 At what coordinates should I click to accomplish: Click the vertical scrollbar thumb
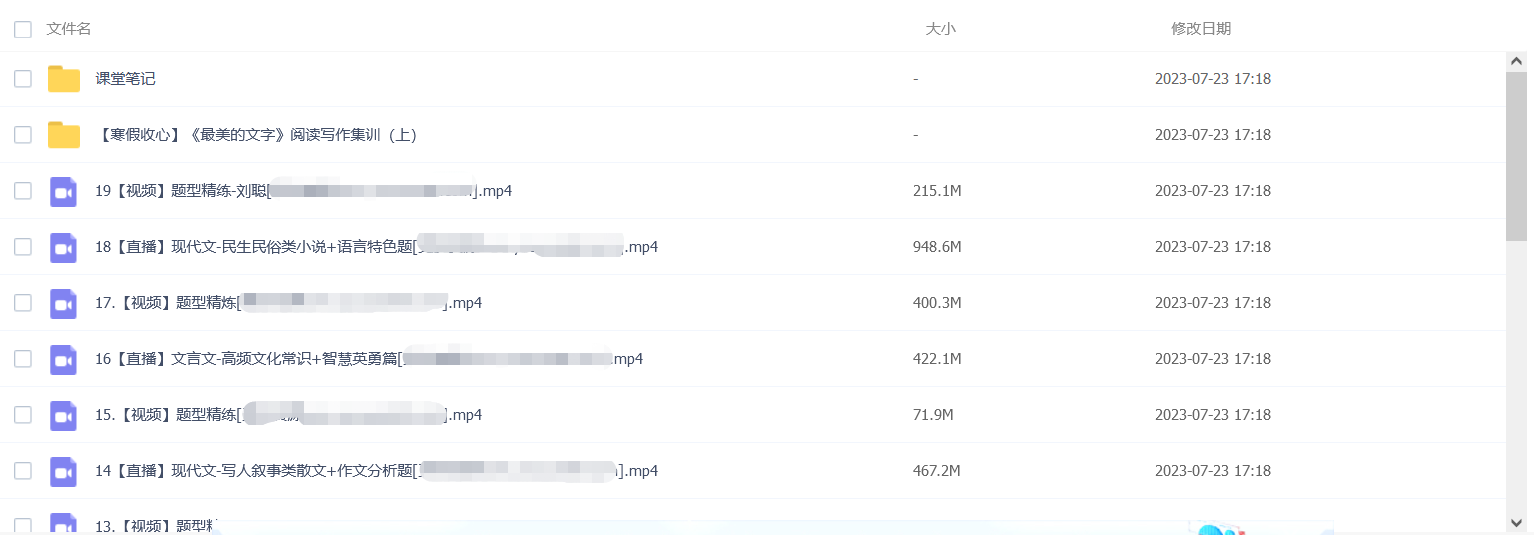click(x=1516, y=156)
